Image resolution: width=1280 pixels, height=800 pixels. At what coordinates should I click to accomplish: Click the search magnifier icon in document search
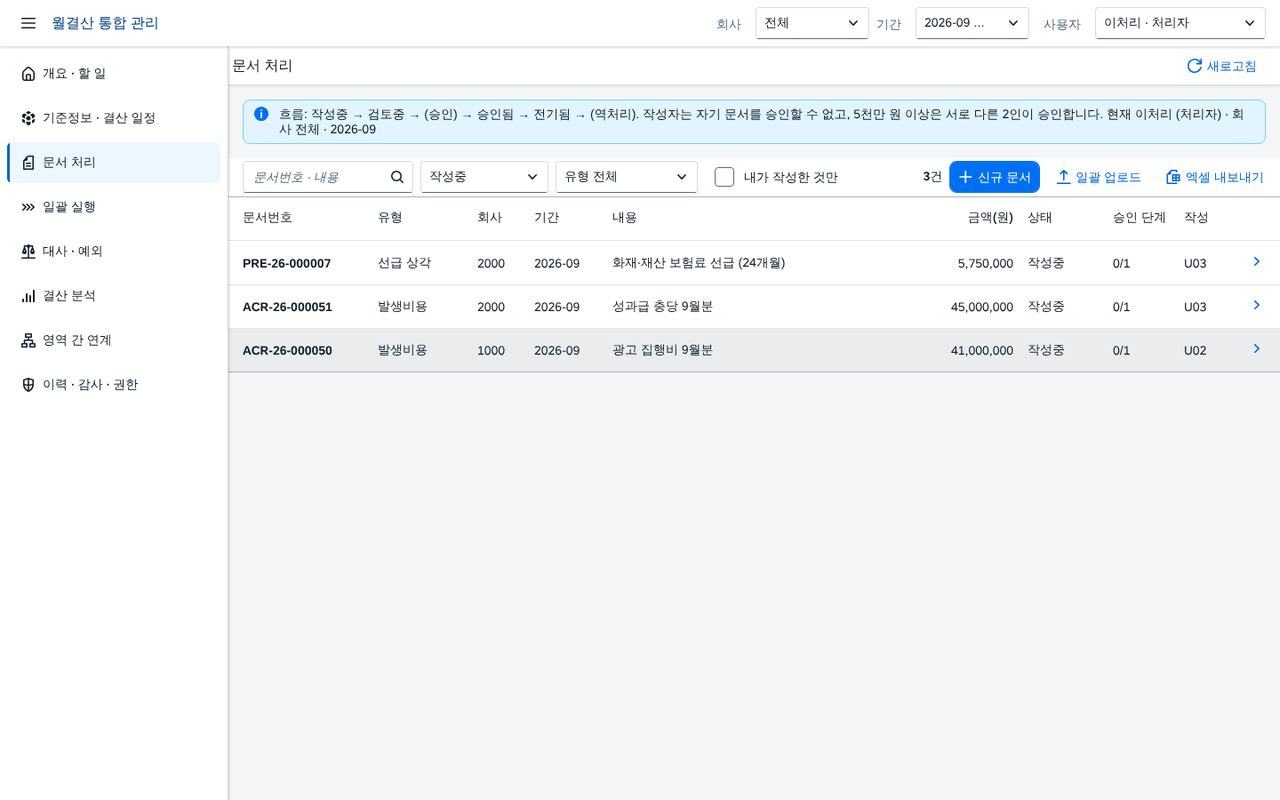coord(397,177)
